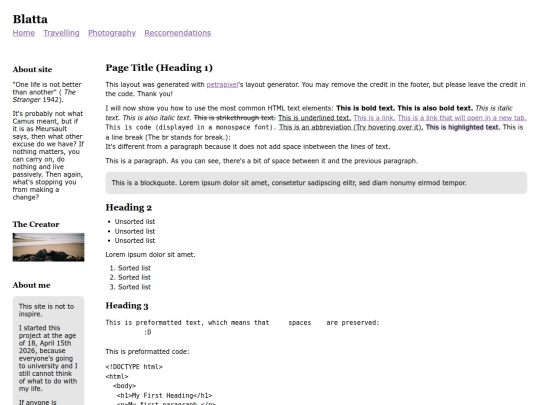Image resolution: width=540 pixels, height=405 pixels.
Task: Click the '<h1>My First Heading</h1>' code line
Action: 165,395
